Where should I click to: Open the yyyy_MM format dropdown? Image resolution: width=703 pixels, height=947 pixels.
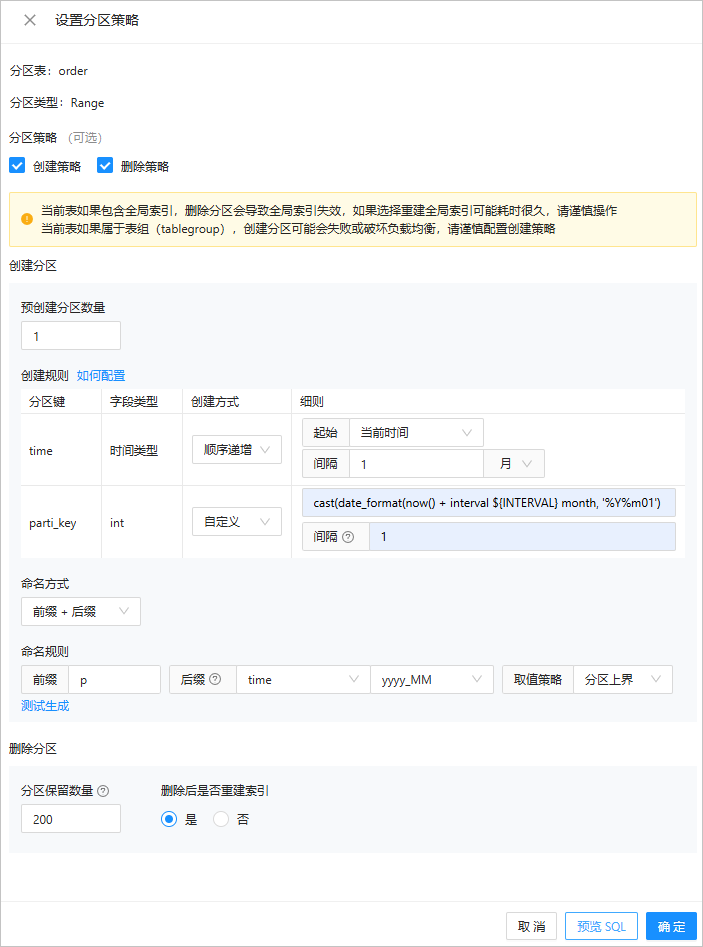(432, 679)
